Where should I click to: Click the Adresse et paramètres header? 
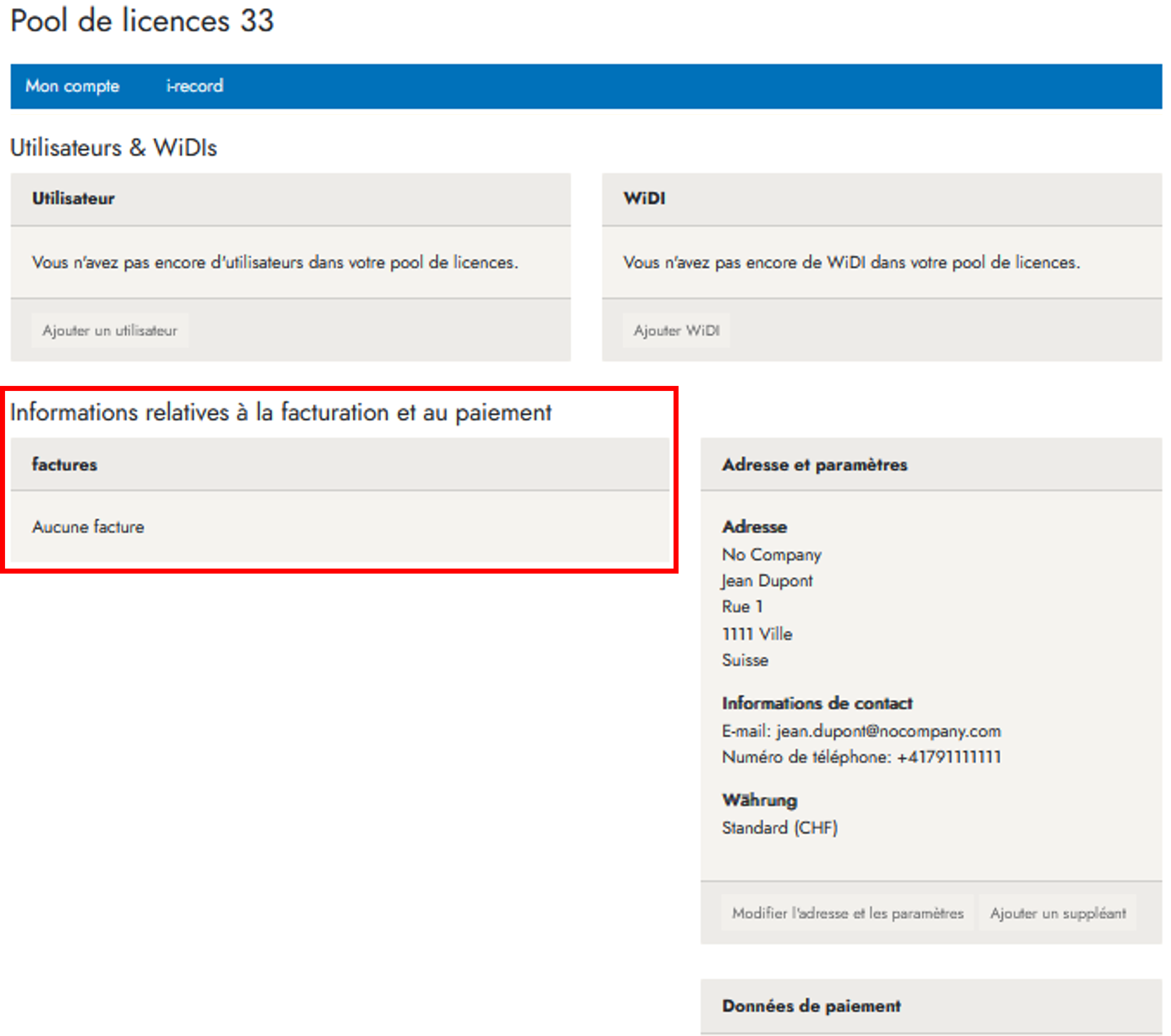(814, 464)
